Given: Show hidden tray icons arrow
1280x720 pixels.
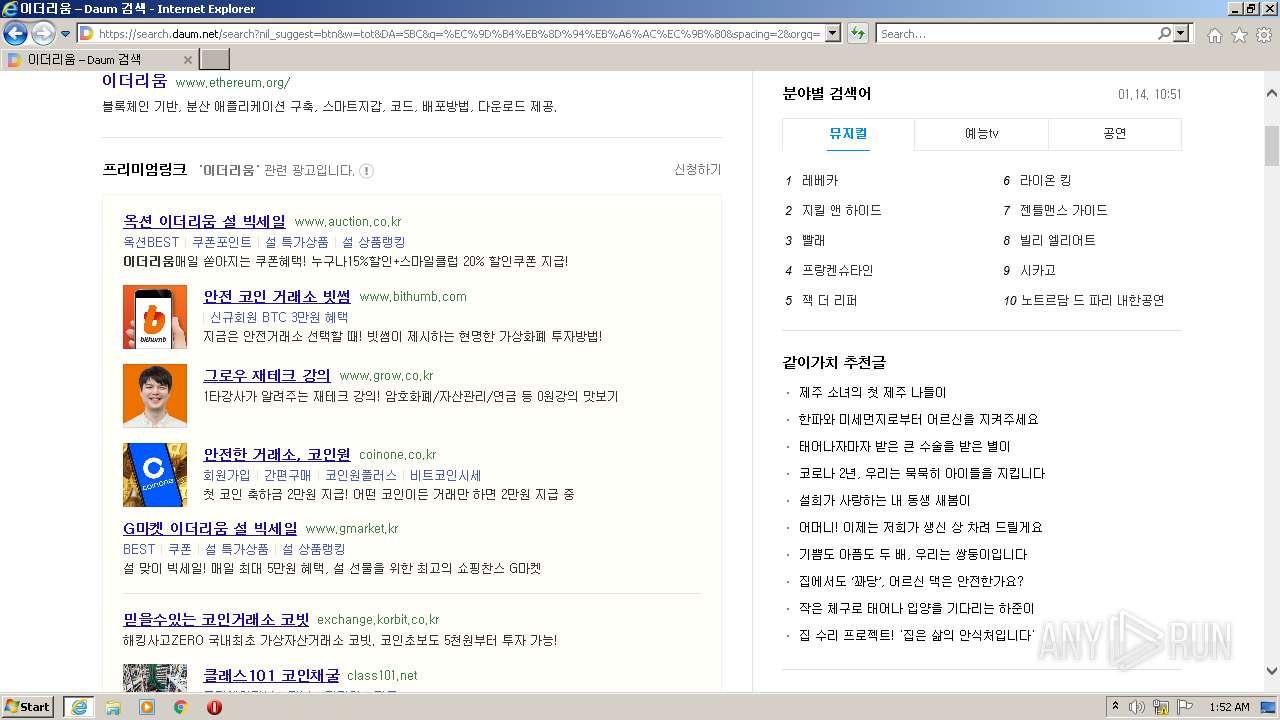Looking at the screenshot, I should point(1115,707).
